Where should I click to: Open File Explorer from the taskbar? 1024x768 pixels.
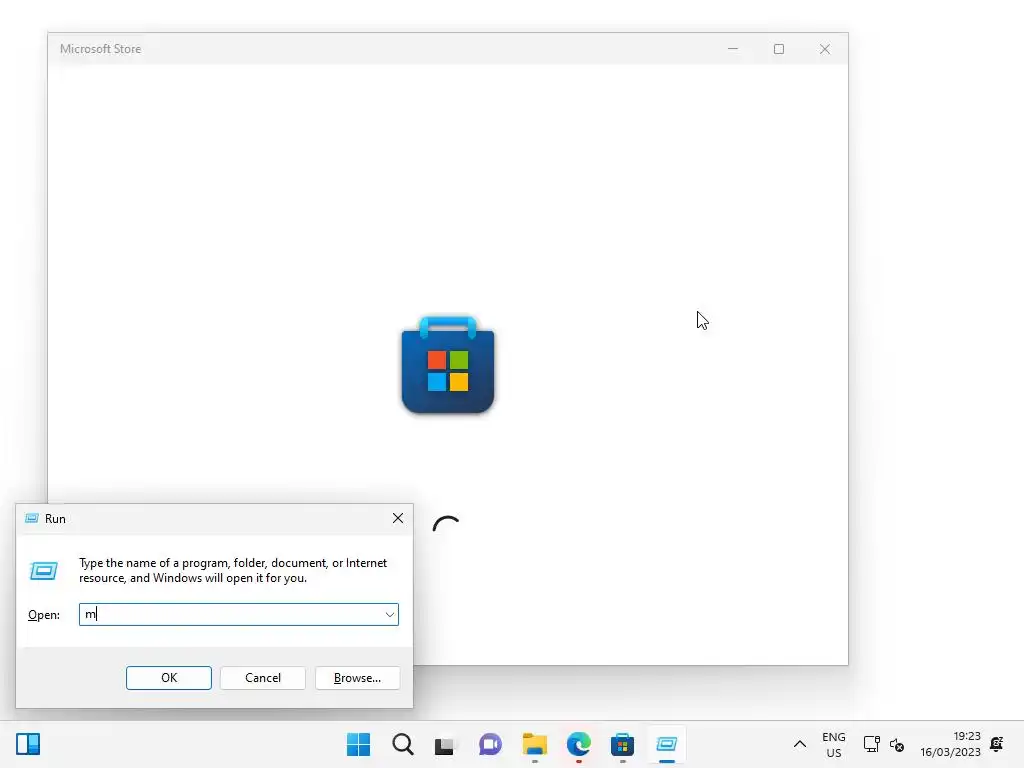point(535,744)
